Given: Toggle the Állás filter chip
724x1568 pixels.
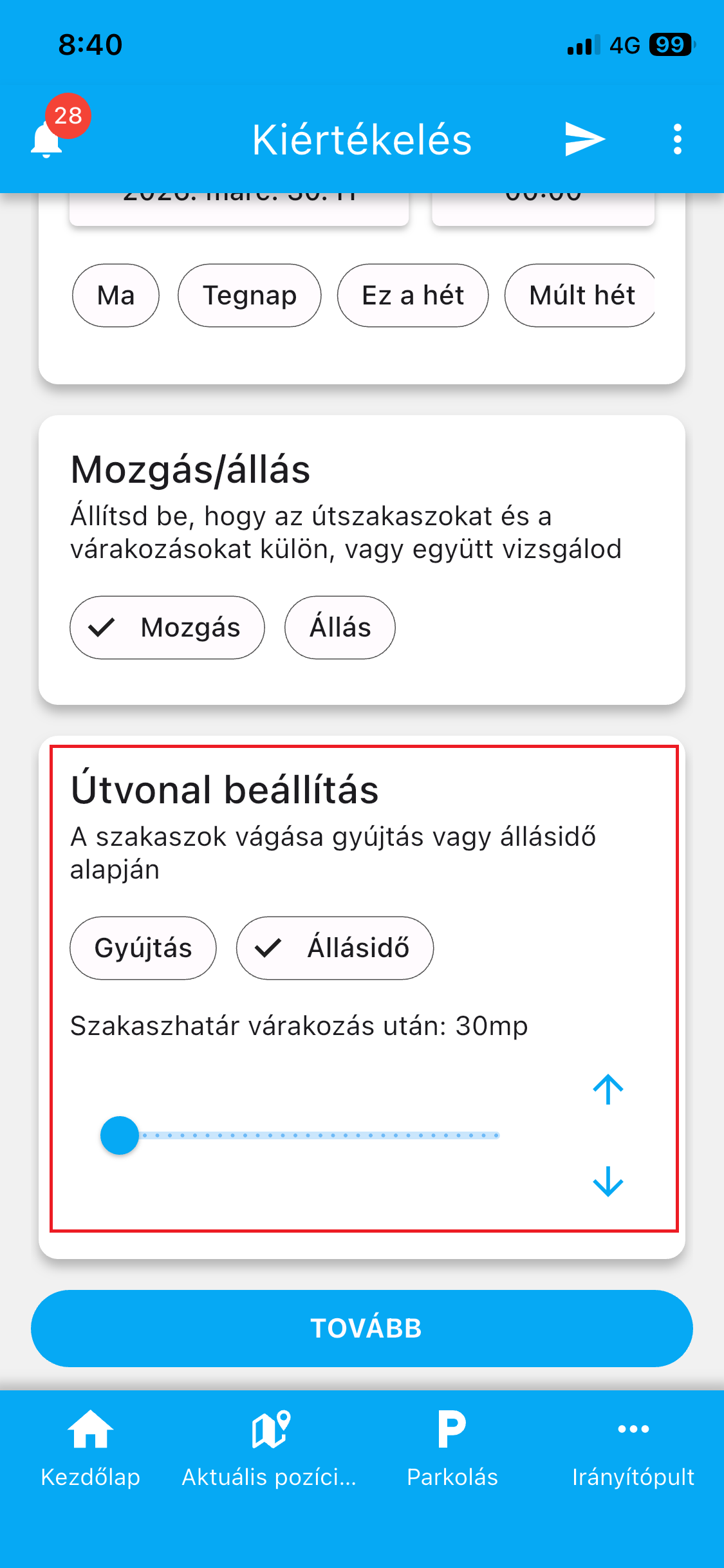Looking at the screenshot, I should click(340, 628).
